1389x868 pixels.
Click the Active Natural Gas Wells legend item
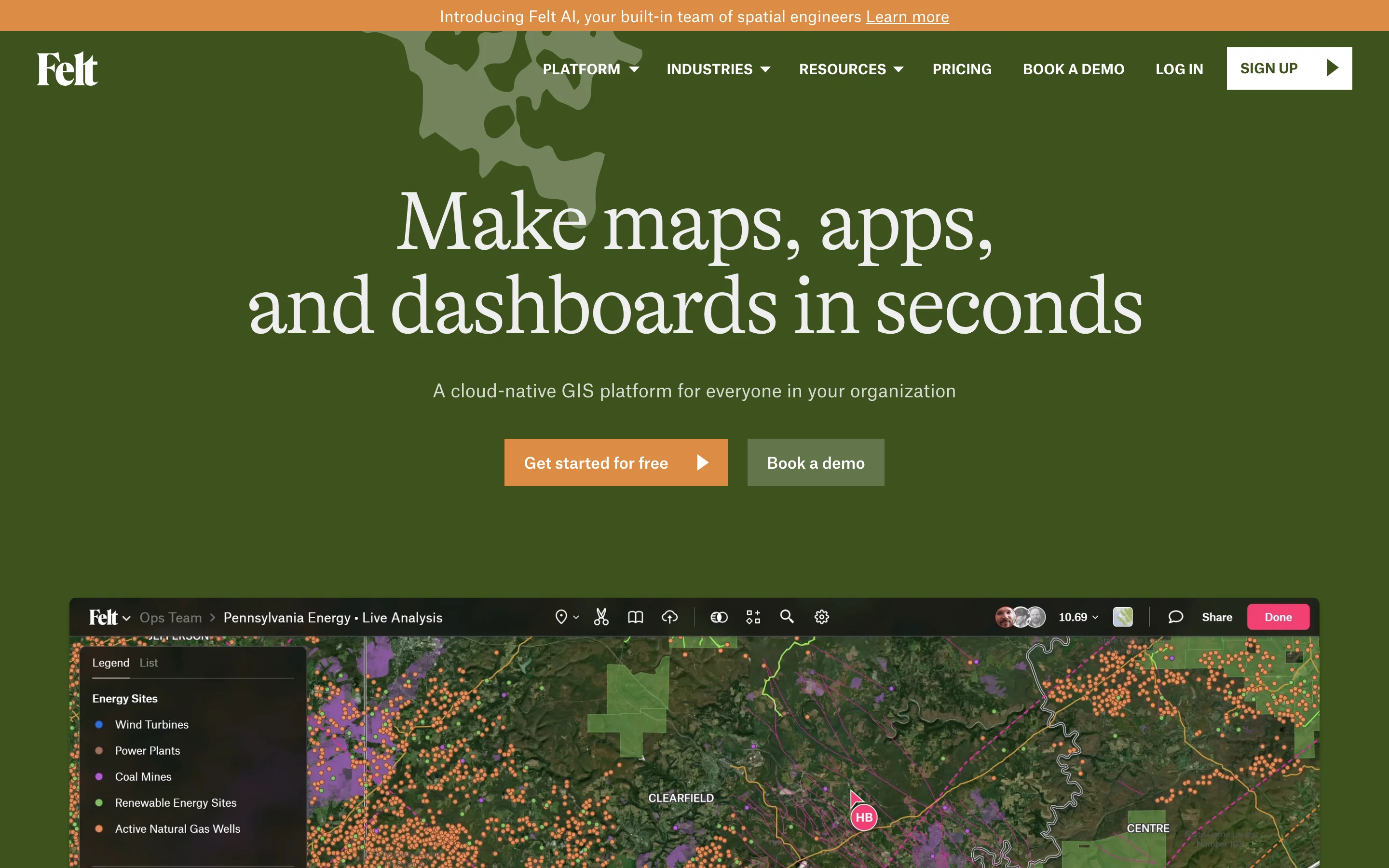click(177, 828)
